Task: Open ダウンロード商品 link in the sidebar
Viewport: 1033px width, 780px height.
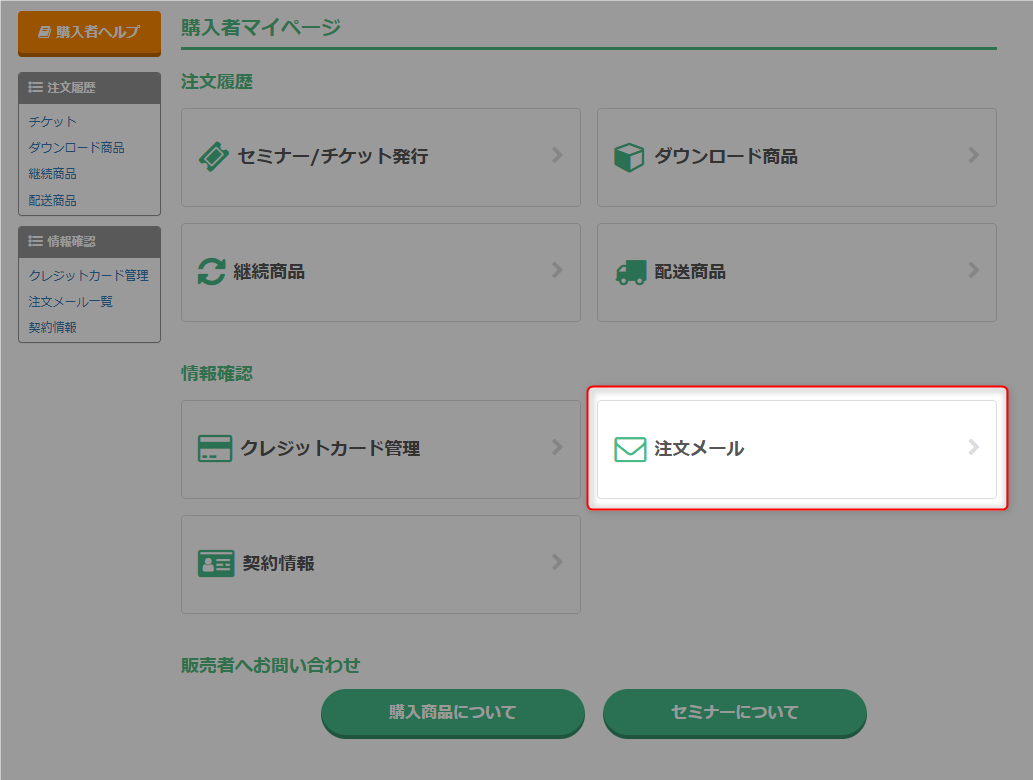Action: (77, 148)
